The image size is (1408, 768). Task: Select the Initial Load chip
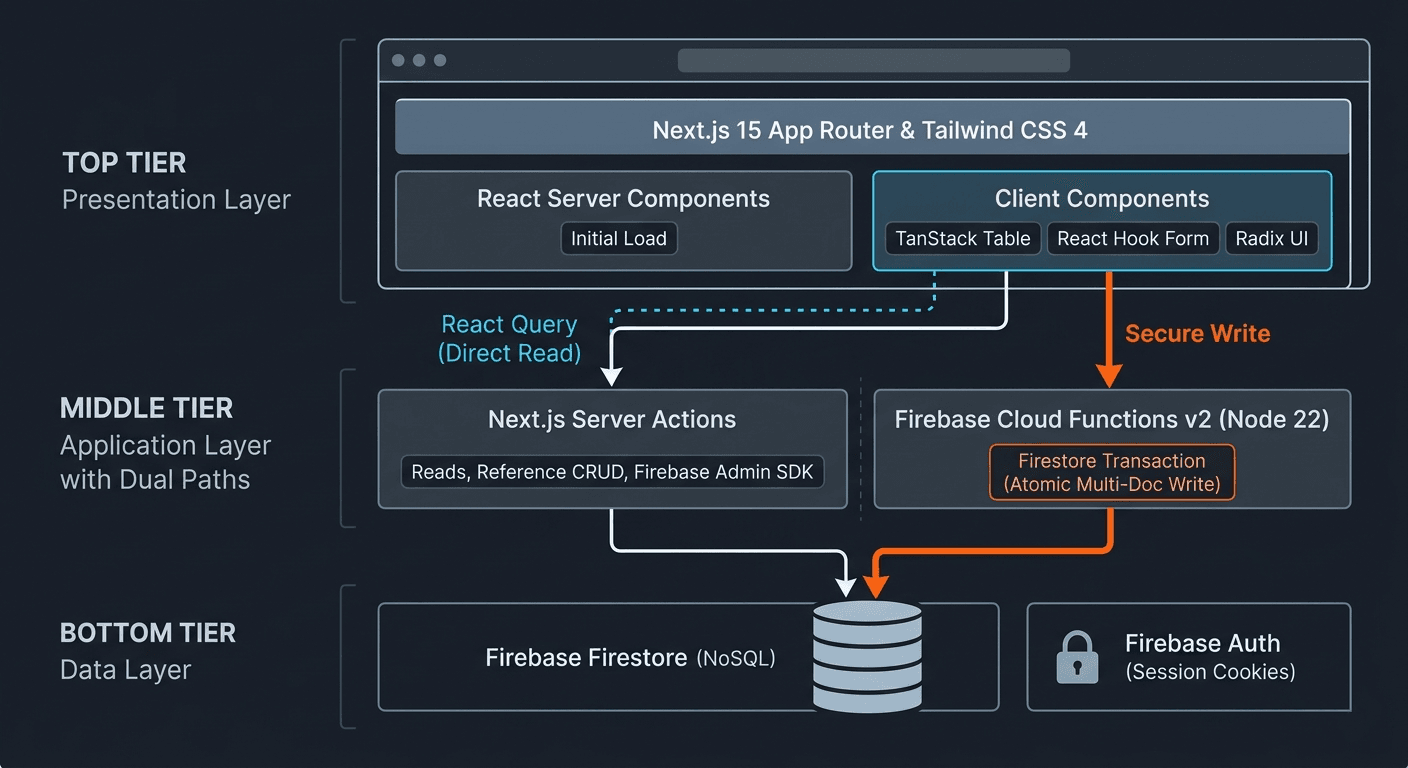pos(619,239)
